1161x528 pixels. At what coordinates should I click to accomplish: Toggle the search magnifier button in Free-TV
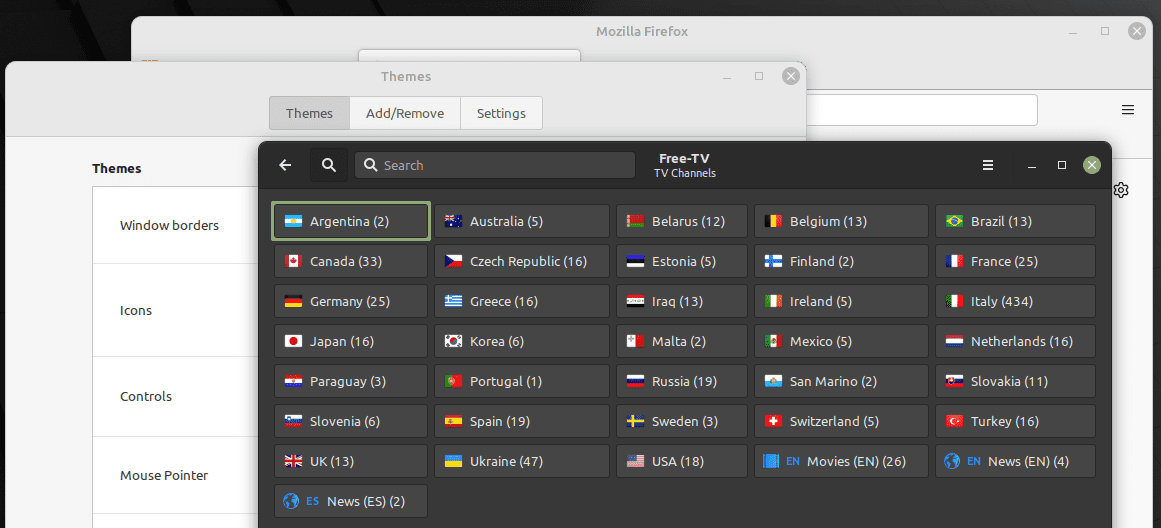pos(329,165)
